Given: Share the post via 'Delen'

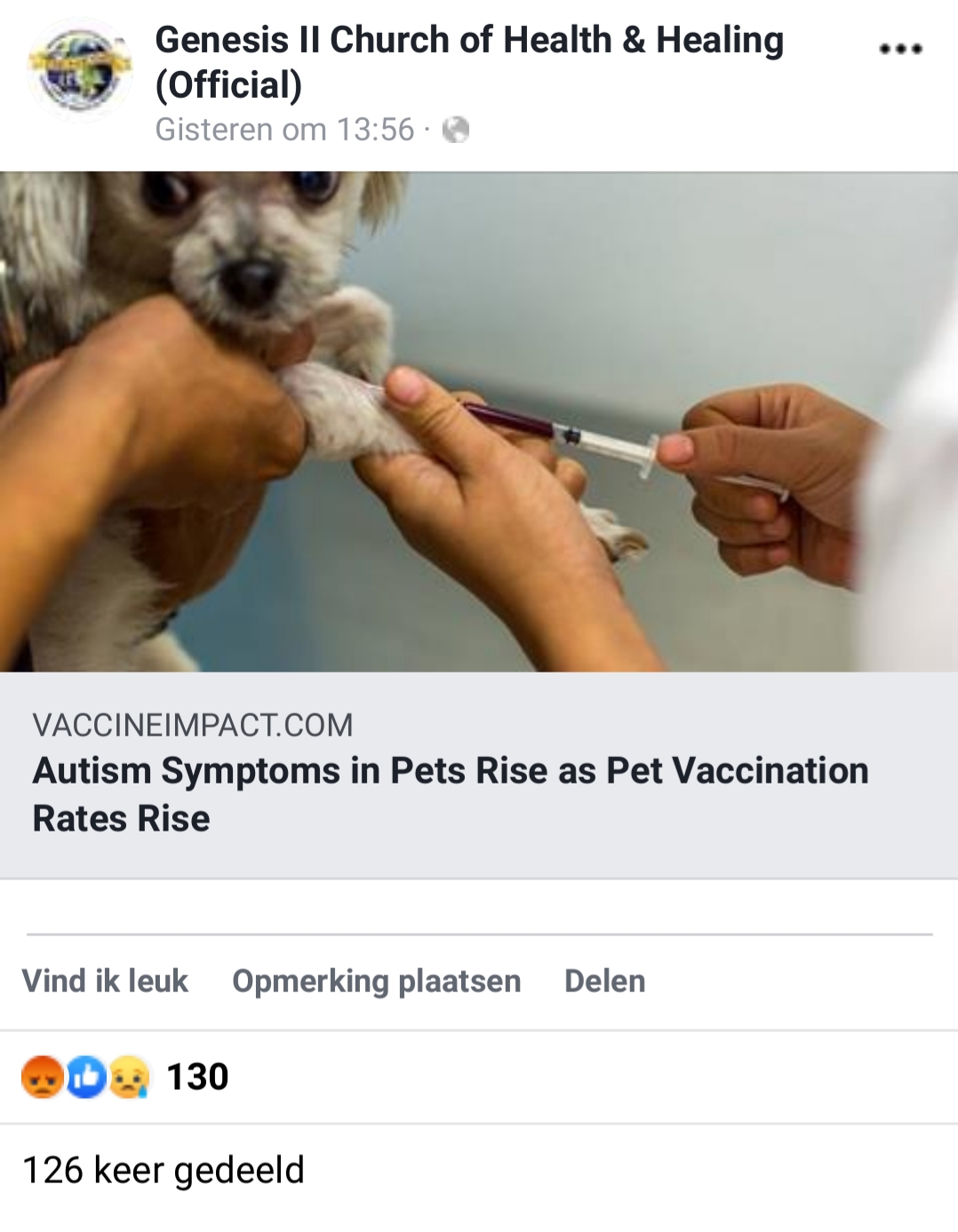Looking at the screenshot, I should pyautogui.click(x=605, y=981).
